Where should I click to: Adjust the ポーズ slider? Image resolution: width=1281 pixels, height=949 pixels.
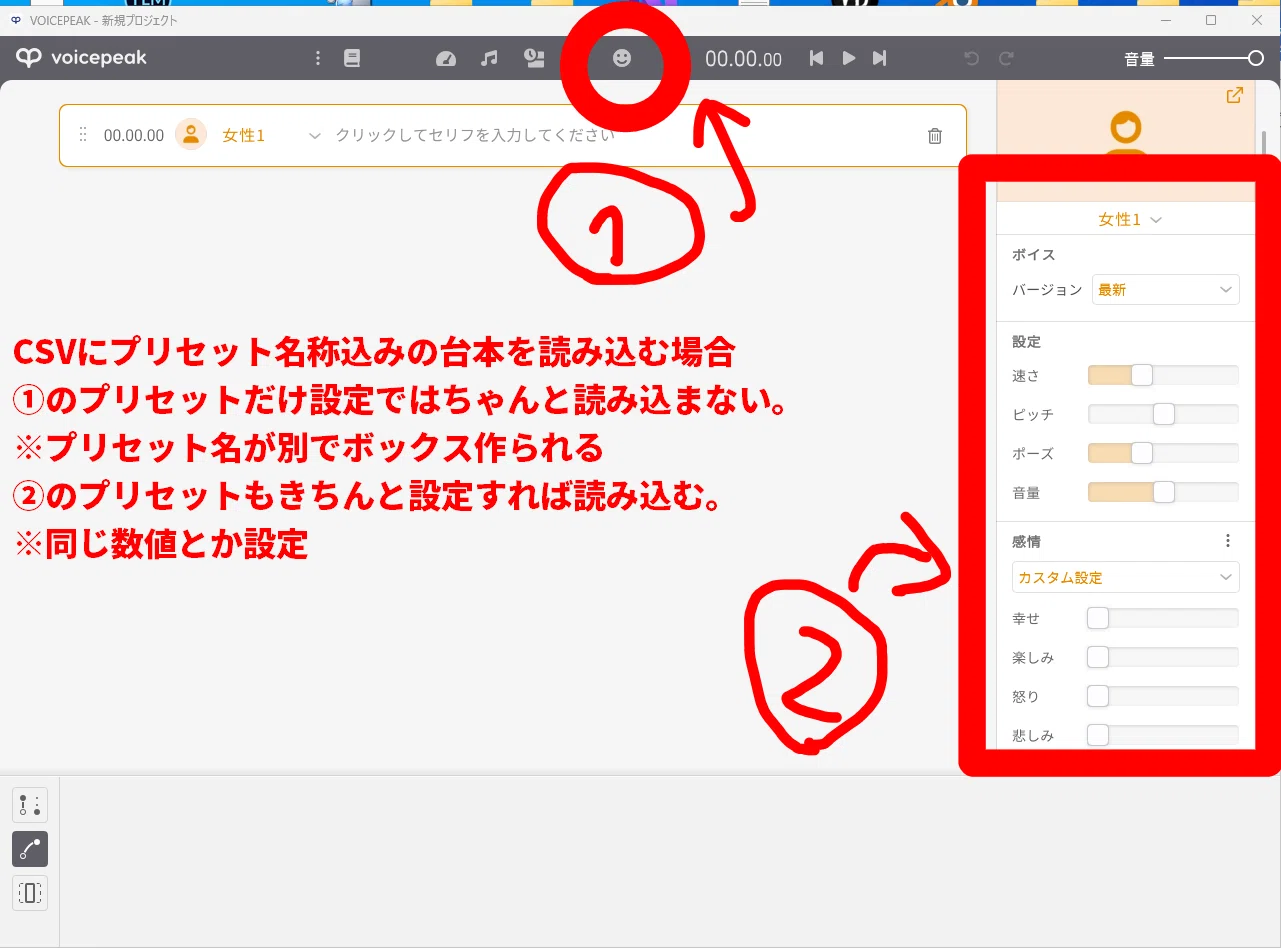(x=1163, y=453)
